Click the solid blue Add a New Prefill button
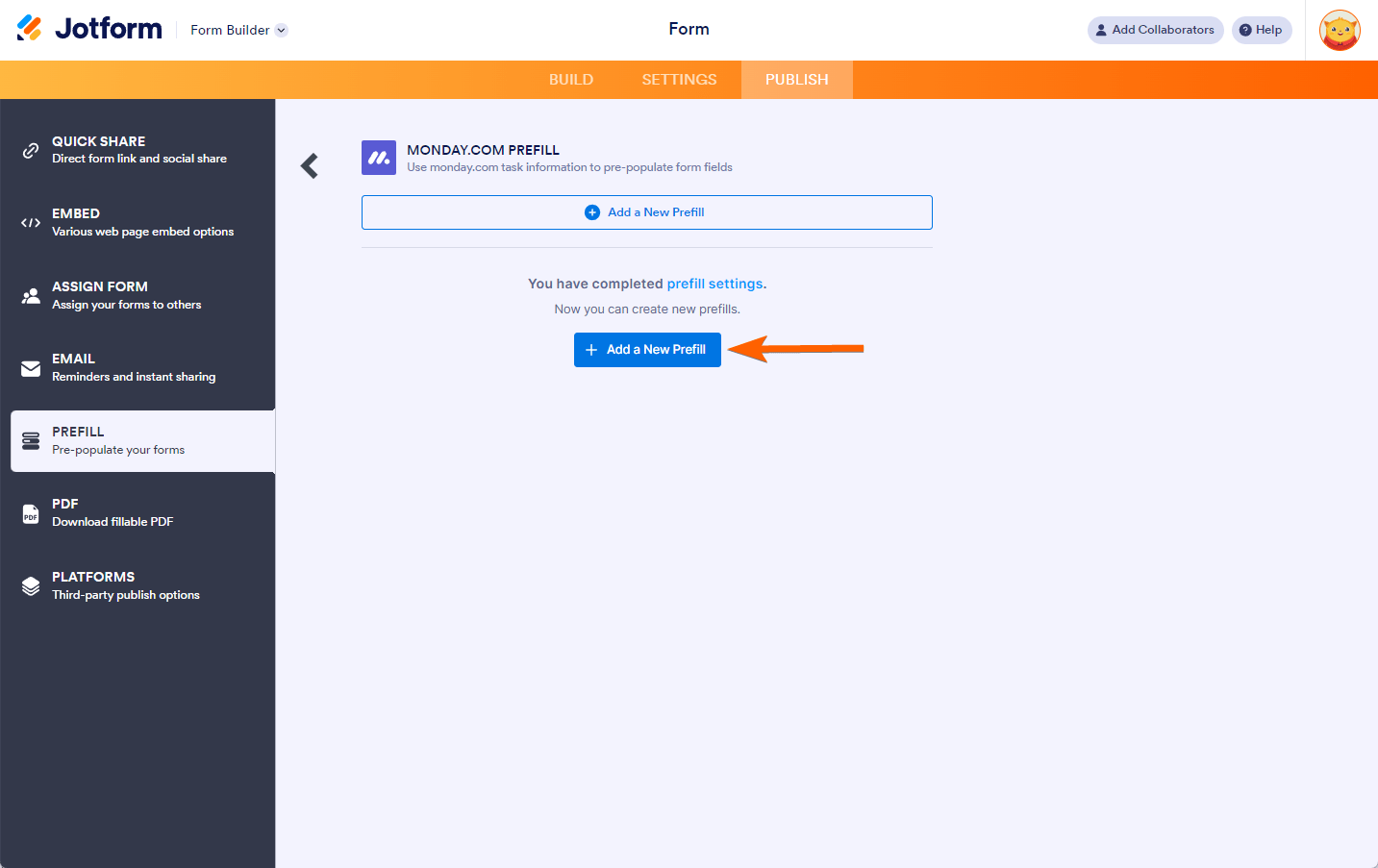Image resolution: width=1378 pixels, height=868 pixels. coord(647,350)
